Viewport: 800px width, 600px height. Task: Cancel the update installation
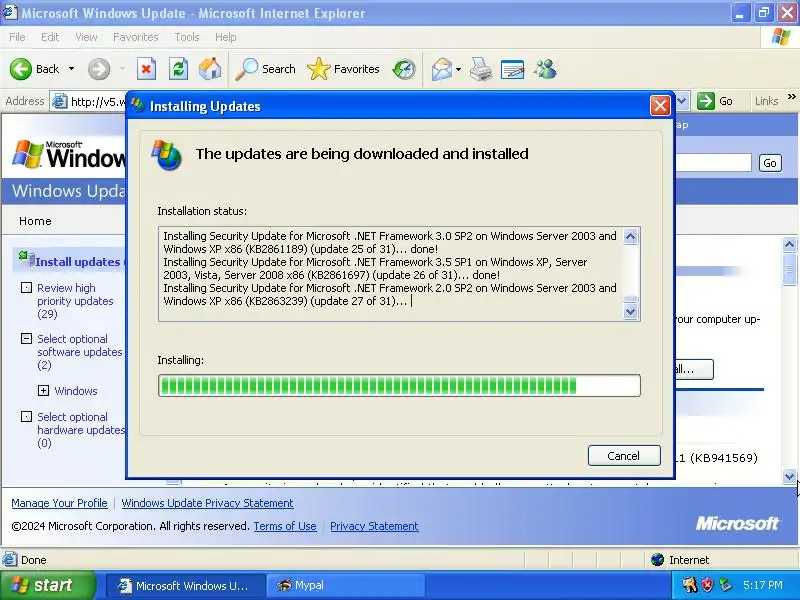click(624, 456)
